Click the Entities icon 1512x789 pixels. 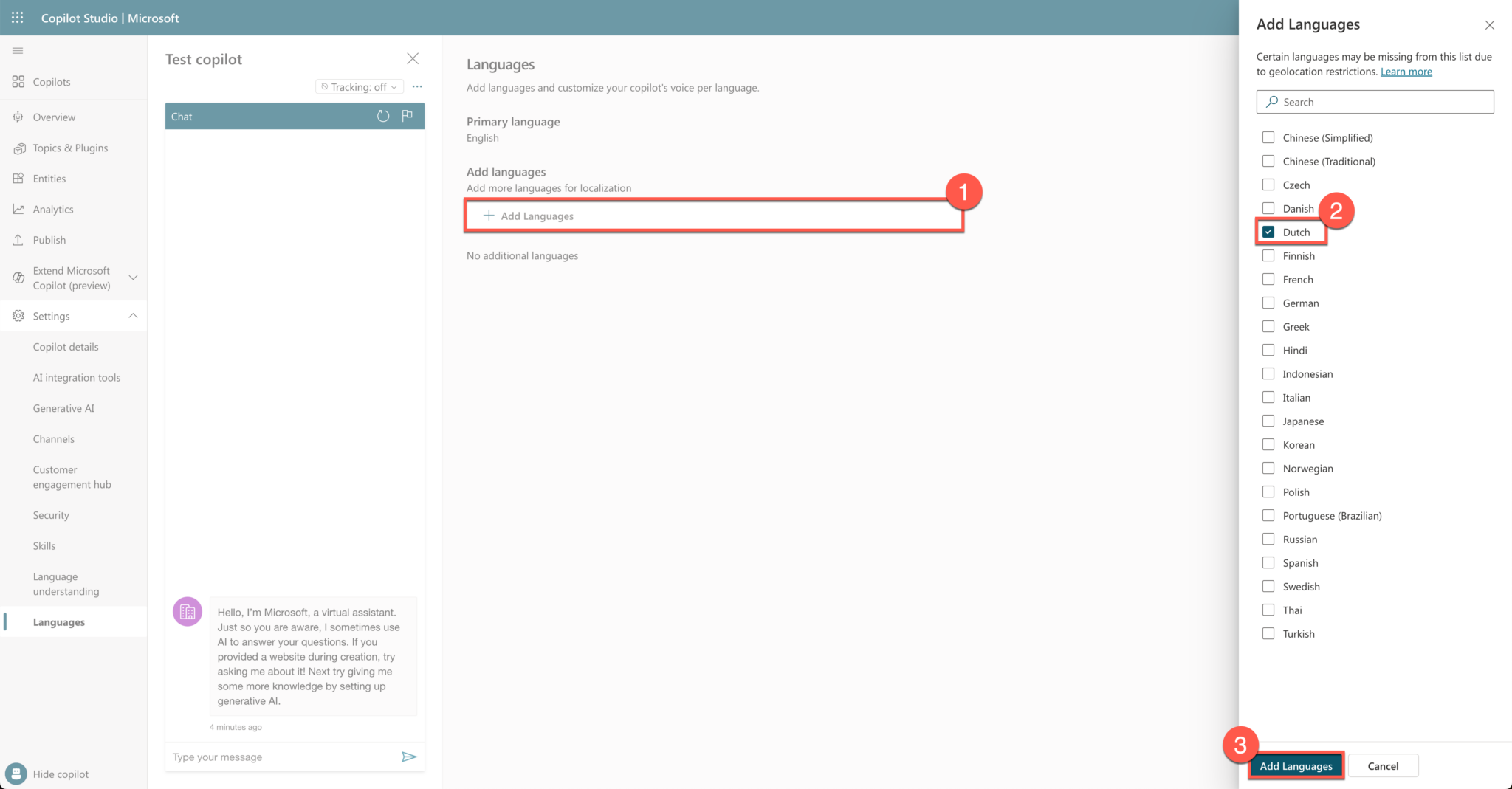[x=18, y=178]
